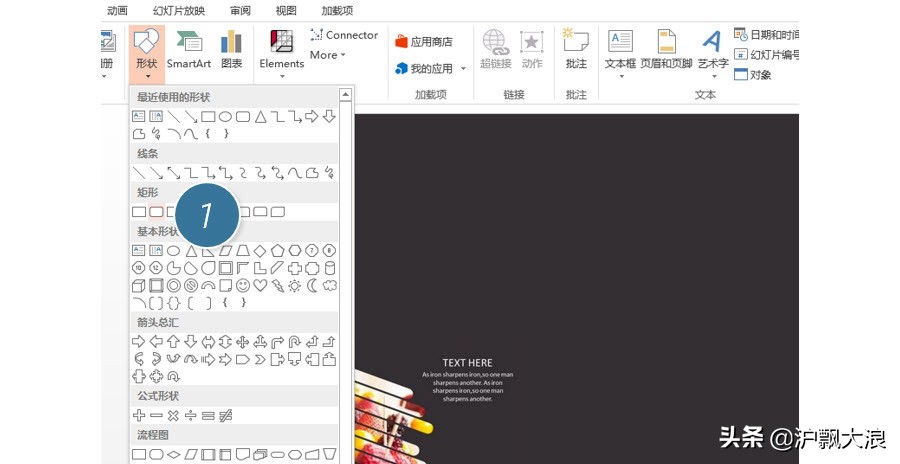This screenshot has height=464, width=900.
Task: Open the 加载项 ribbon tab
Action: point(338,10)
